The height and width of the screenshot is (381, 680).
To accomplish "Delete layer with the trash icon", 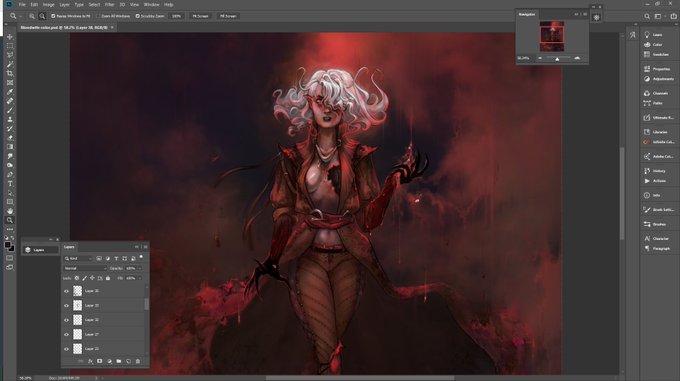I will 138,361.
